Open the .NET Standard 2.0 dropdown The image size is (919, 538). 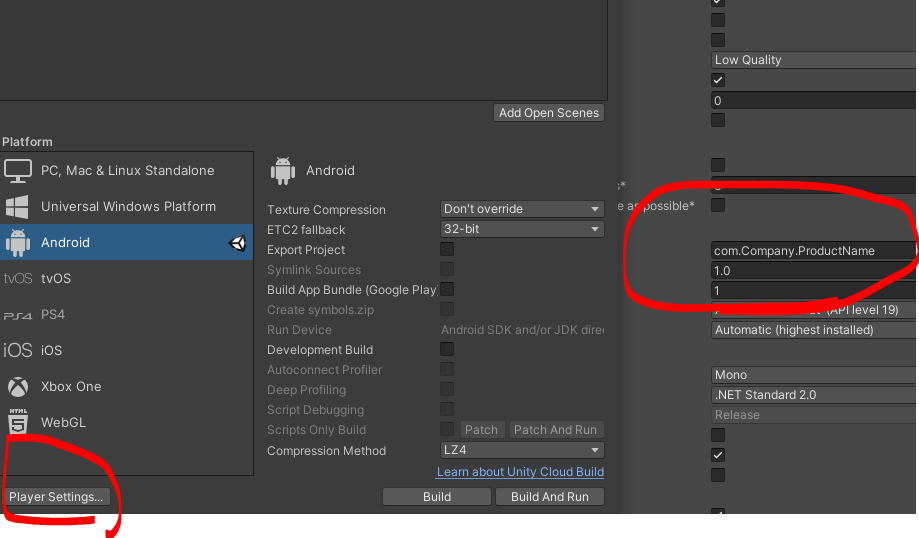coord(814,394)
